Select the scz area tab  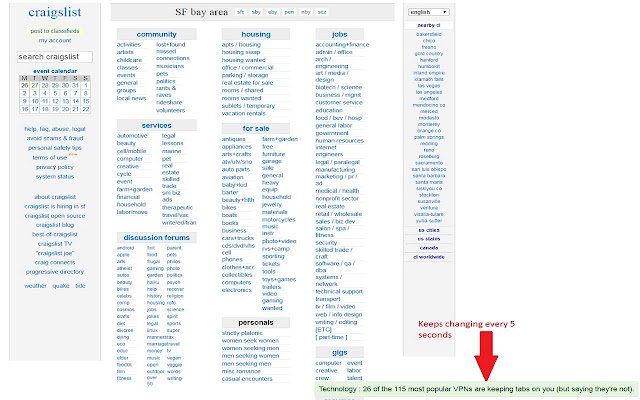[x=322, y=12]
